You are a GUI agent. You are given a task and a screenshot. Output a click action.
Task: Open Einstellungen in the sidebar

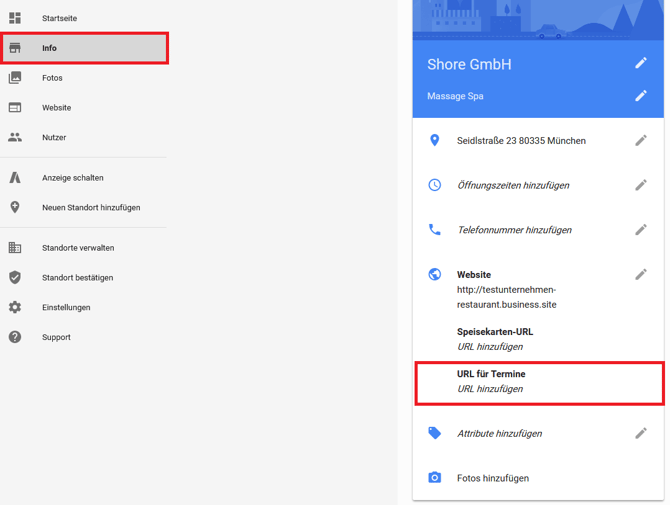pos(66,307)
